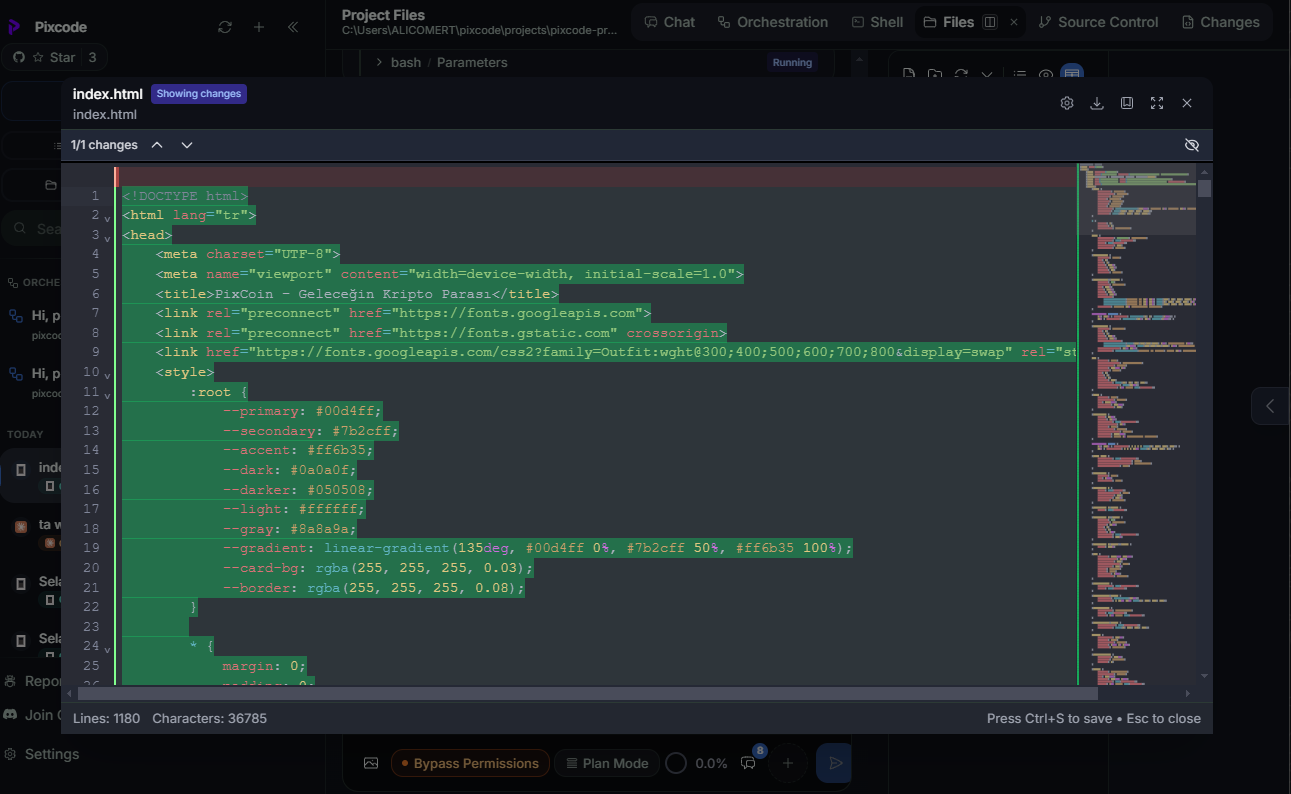The image size is (1291, 794).
Task: Download index.html using download icon
Action: coord(1097,103)
